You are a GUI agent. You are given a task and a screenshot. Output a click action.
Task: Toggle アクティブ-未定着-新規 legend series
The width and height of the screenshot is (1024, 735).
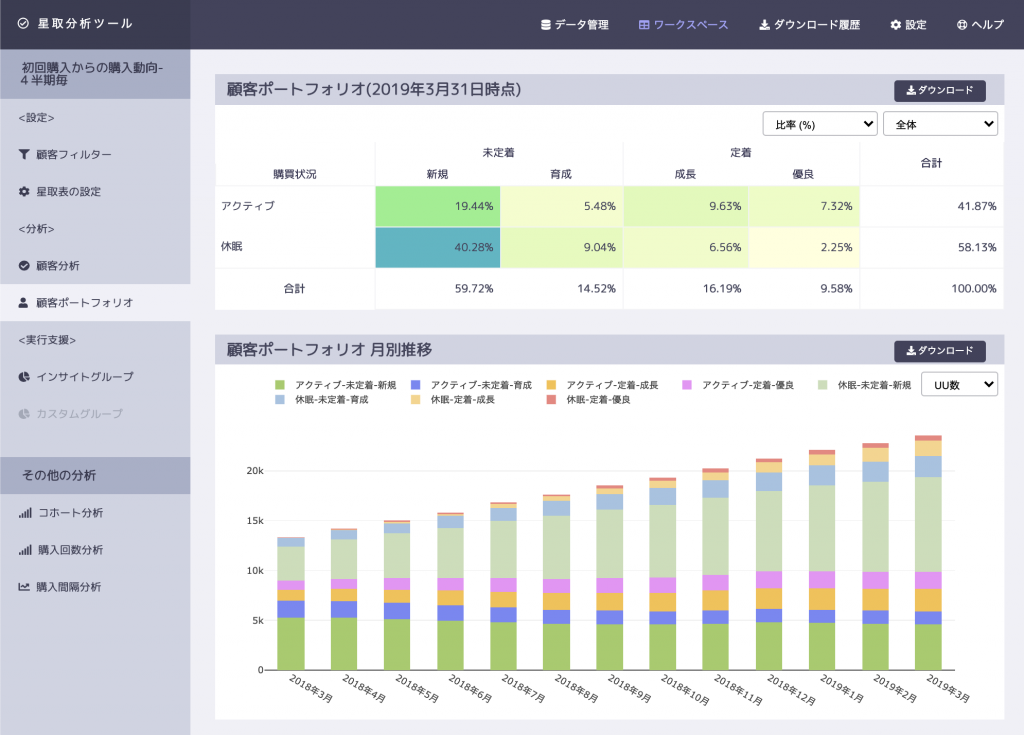point(335,385)
